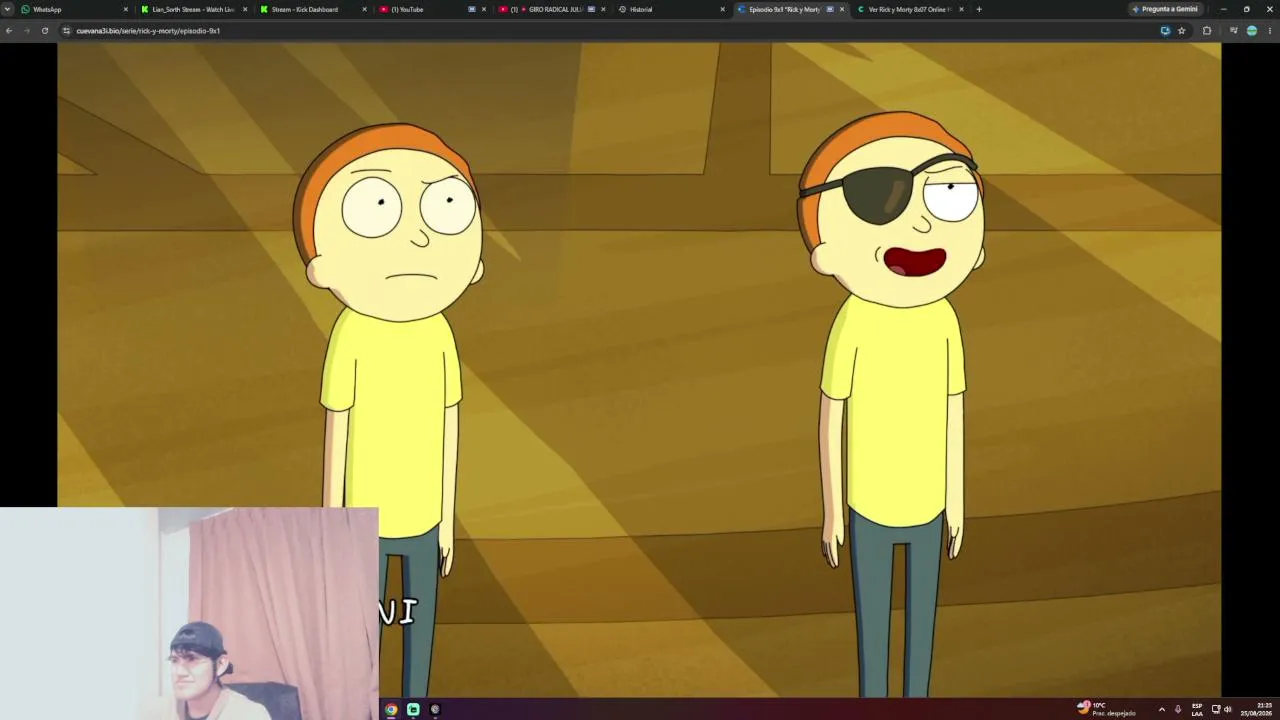The height and width of the screenshot is (720, 1280).
Task: Switch to the (1) YouTube tab
Action: click(x=432, y=9)
